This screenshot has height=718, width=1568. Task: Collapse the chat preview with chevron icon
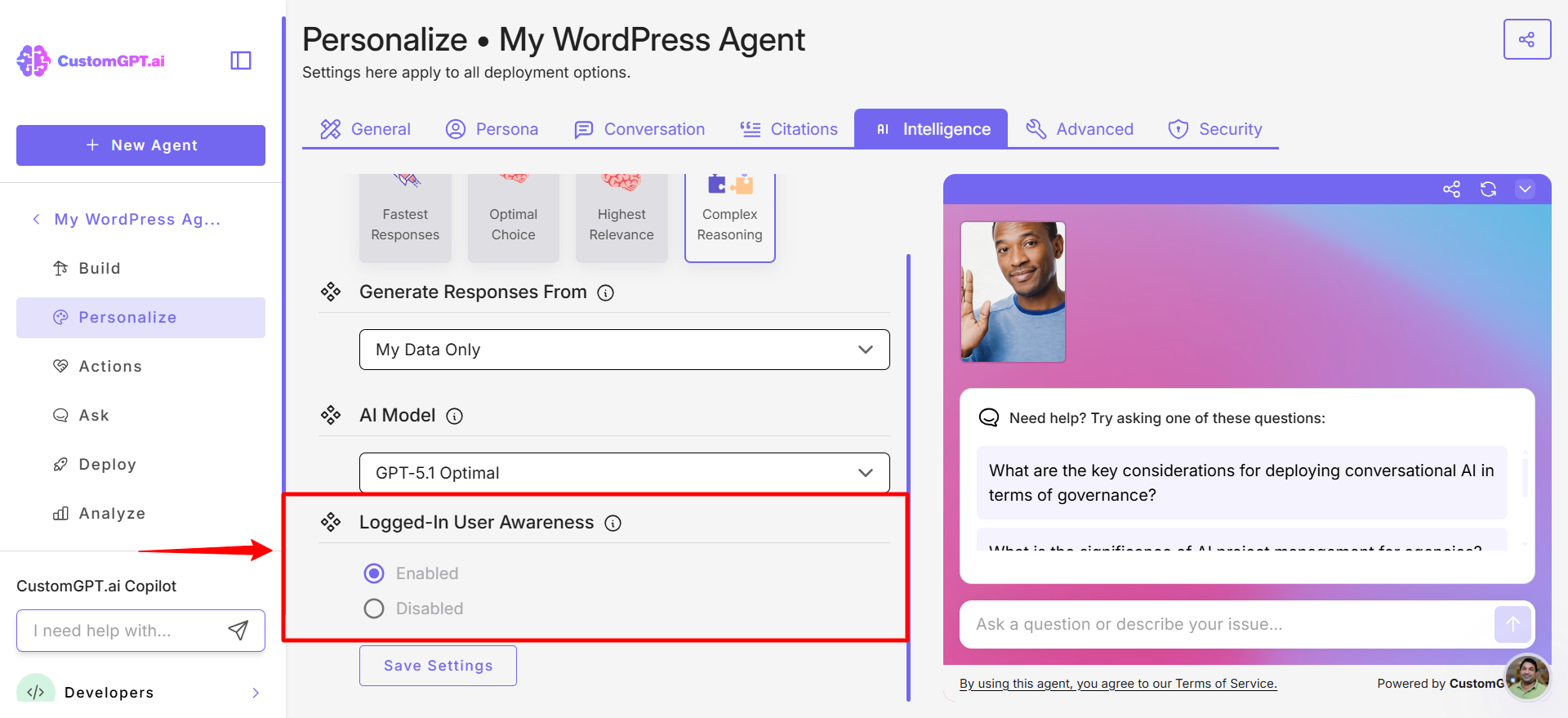click(x=1525, y=190)
